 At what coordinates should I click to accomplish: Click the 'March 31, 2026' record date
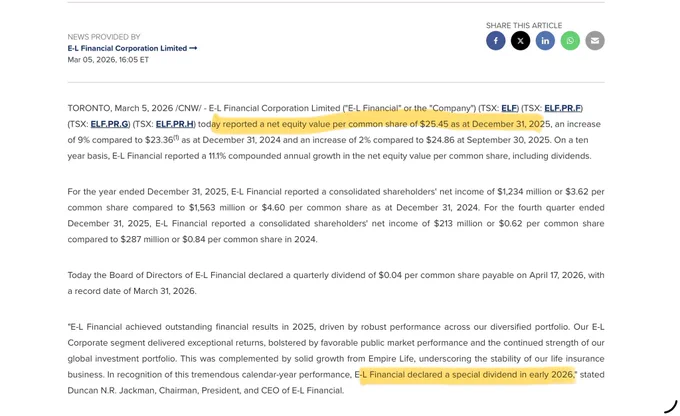(x=164, y=291)
